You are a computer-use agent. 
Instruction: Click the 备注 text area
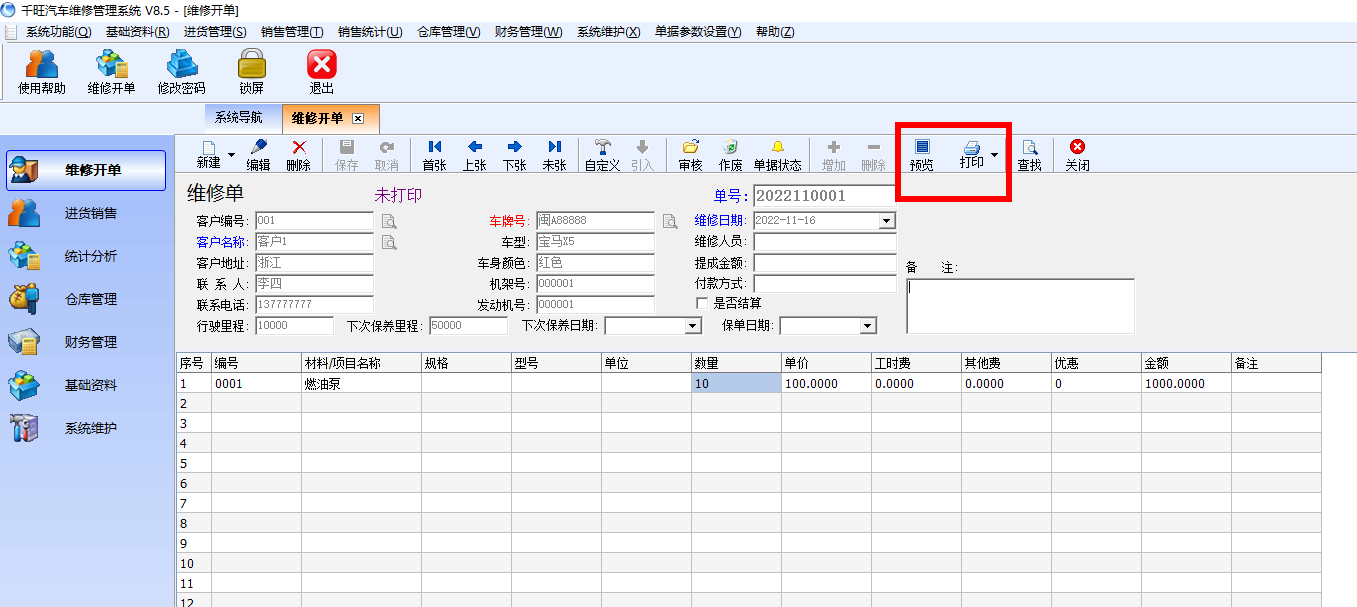(1020, 305)
